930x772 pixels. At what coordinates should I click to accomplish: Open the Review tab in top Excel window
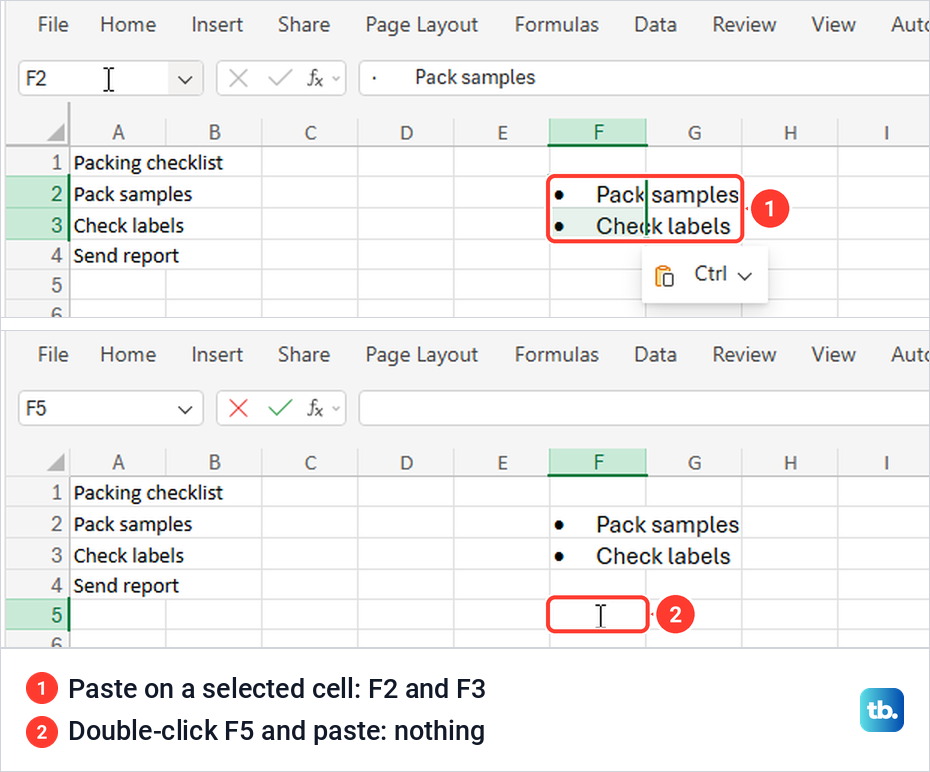tap(744, 24)
